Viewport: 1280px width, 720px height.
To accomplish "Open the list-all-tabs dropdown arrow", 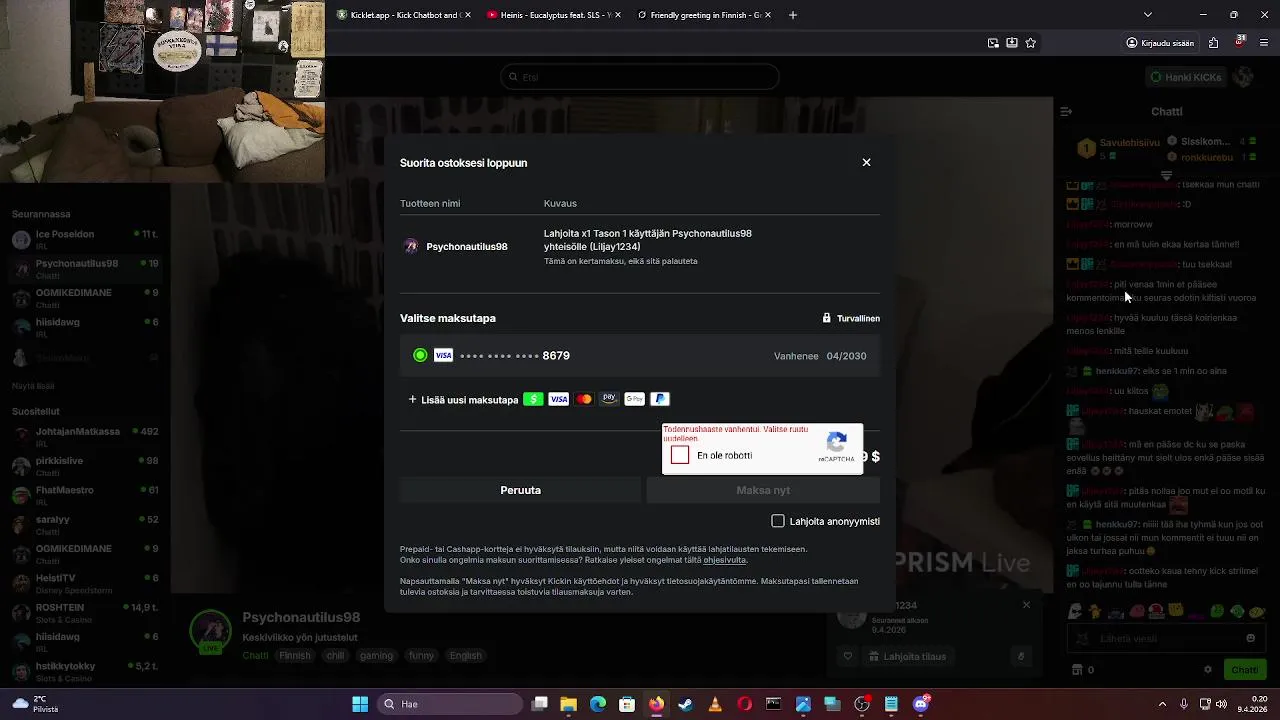I will pyautogui.click(x=1148, y=15).
